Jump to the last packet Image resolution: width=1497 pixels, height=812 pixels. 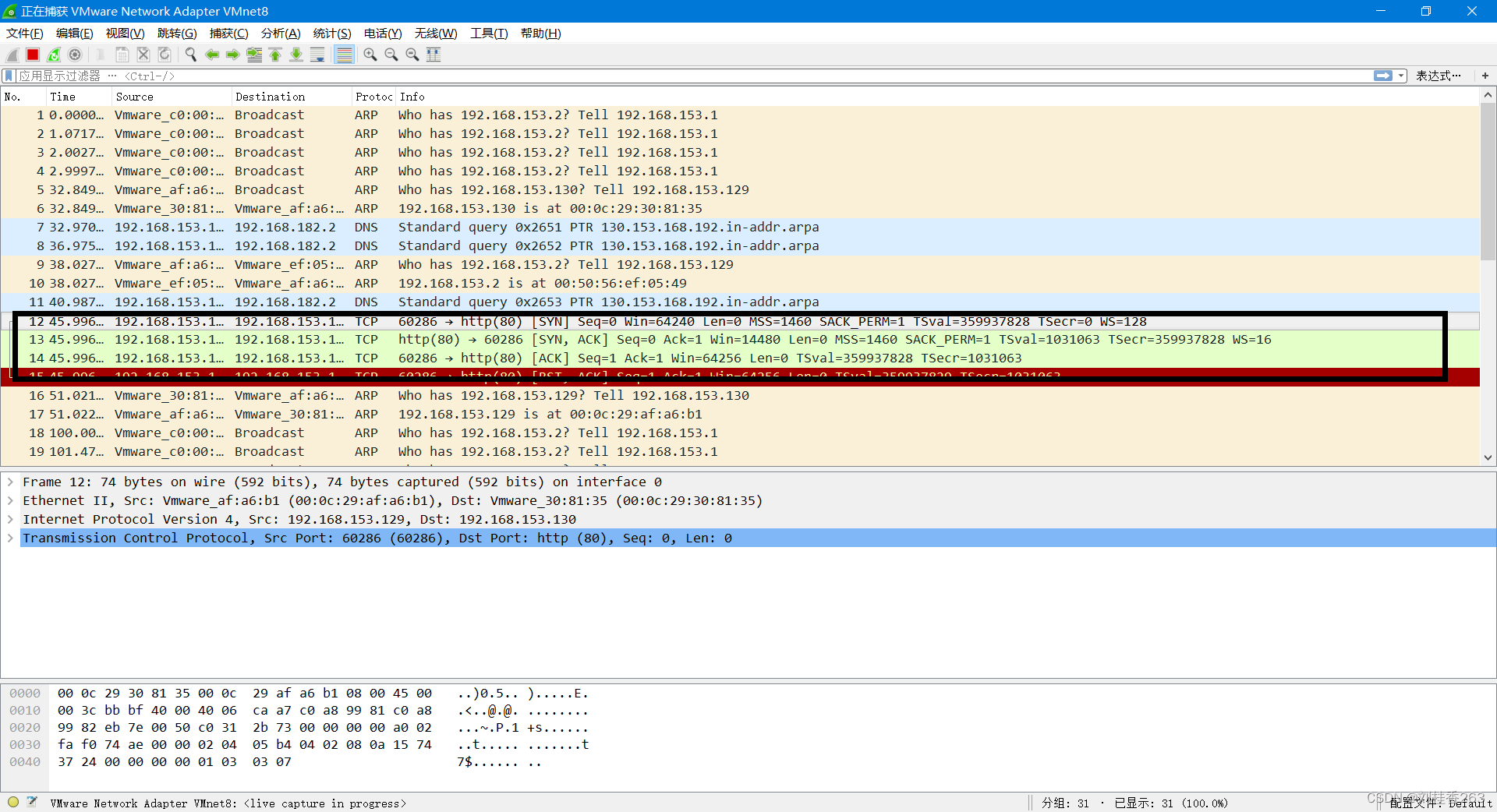coord(296,55)
